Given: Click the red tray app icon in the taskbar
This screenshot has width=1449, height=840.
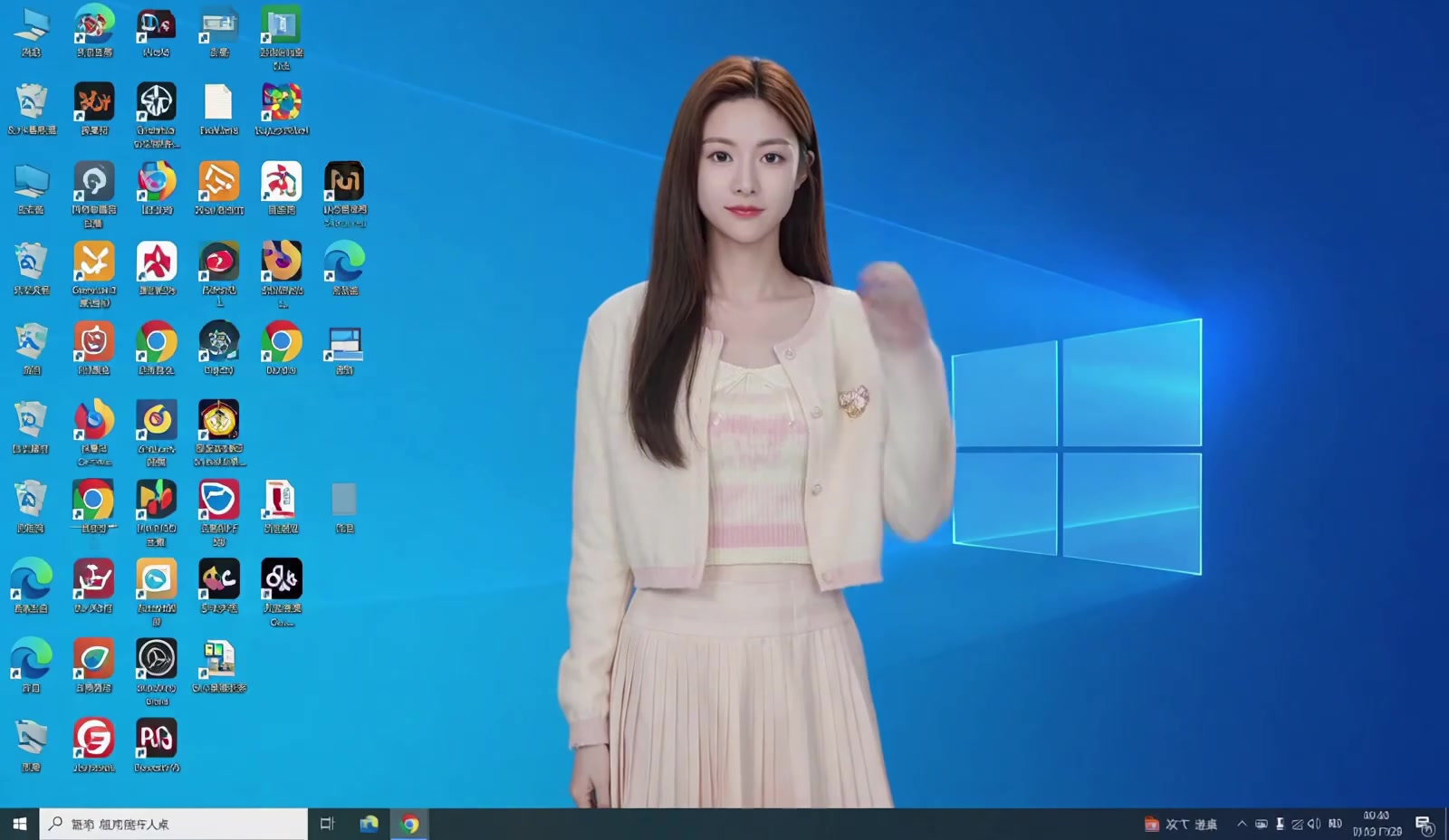Looking at the screenshot, I should pos(1152,824).
